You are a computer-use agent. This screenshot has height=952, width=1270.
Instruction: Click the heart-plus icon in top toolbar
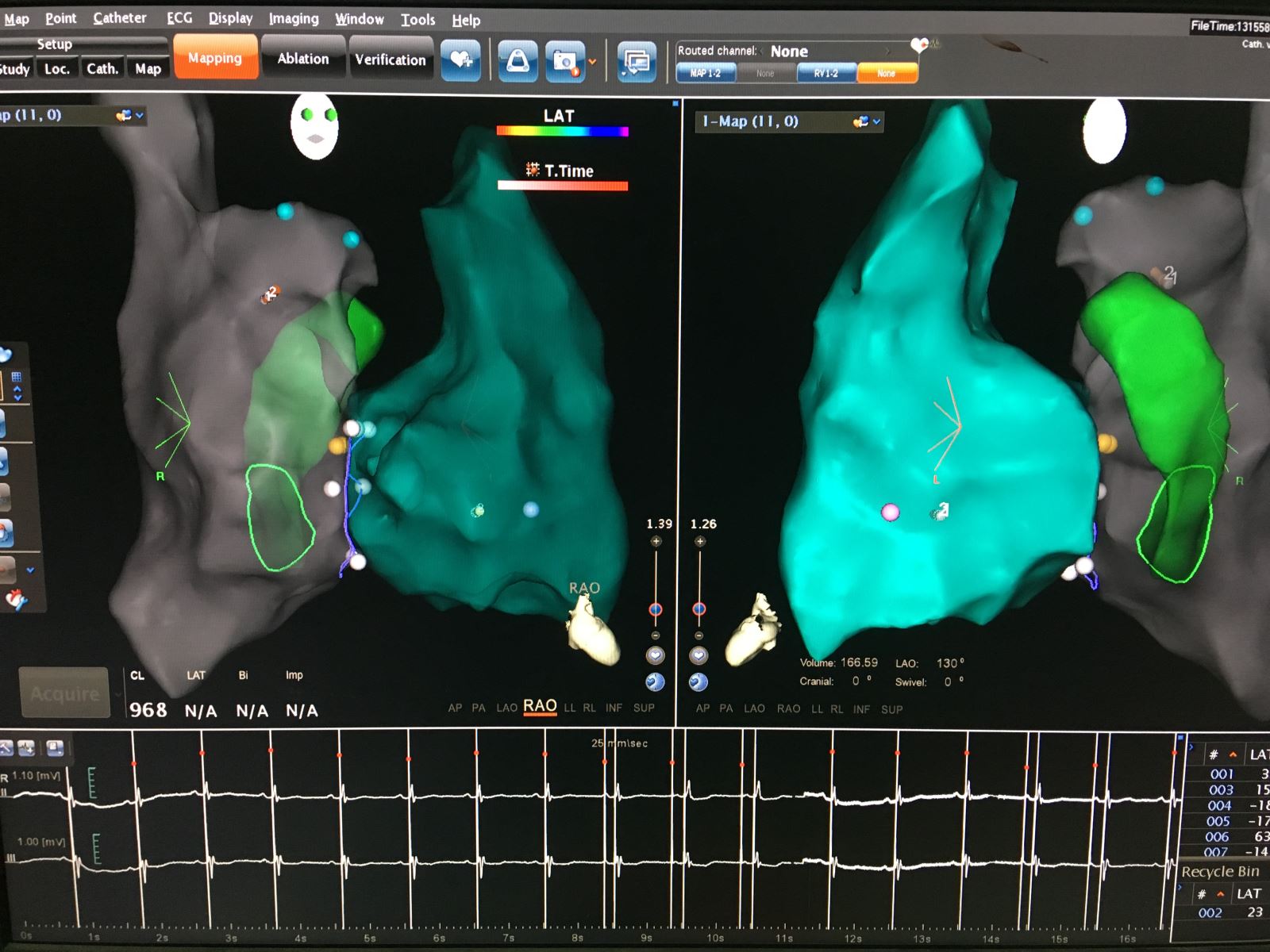click(461, 59)
